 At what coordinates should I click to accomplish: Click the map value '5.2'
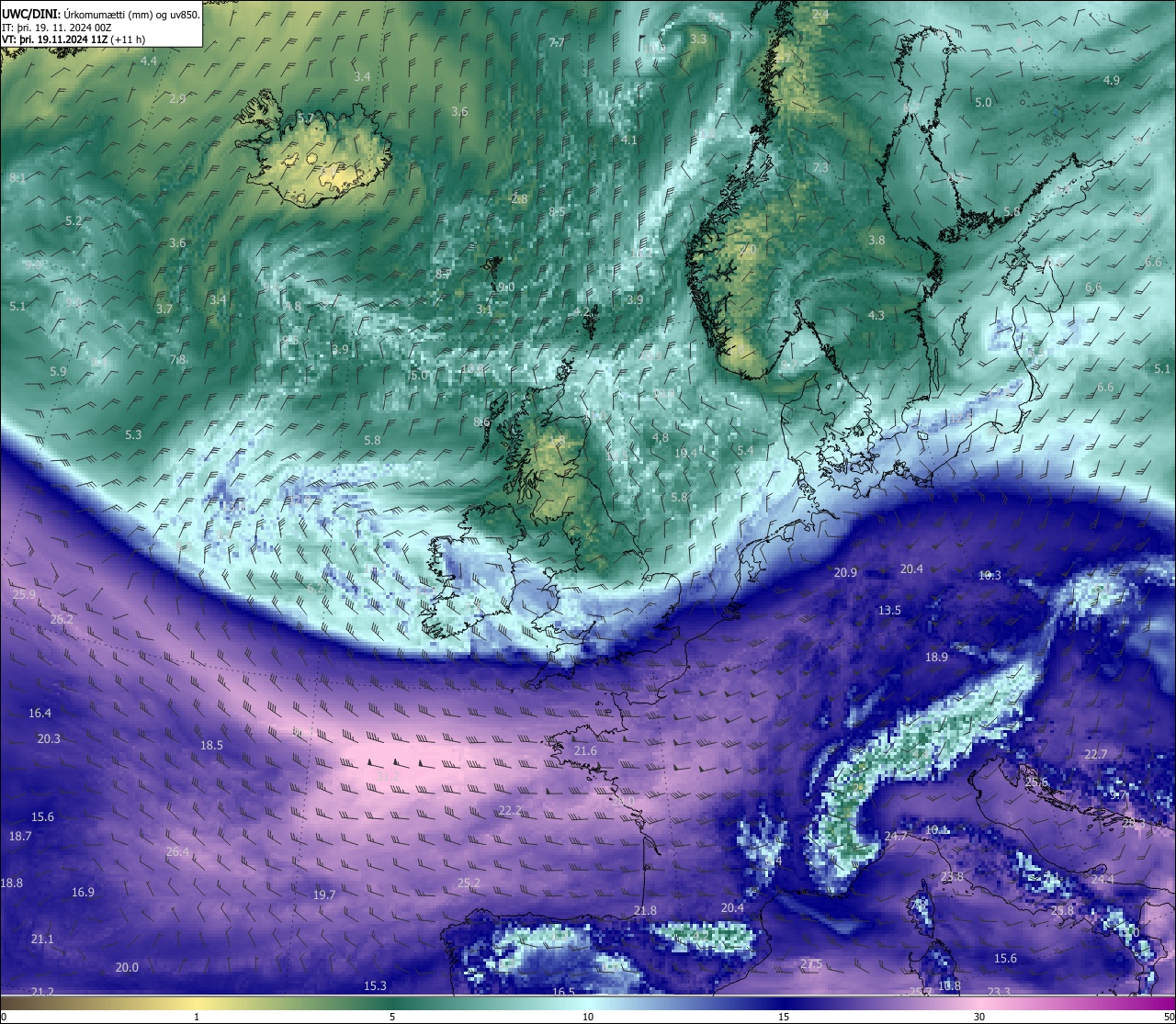tap(73, 220)
